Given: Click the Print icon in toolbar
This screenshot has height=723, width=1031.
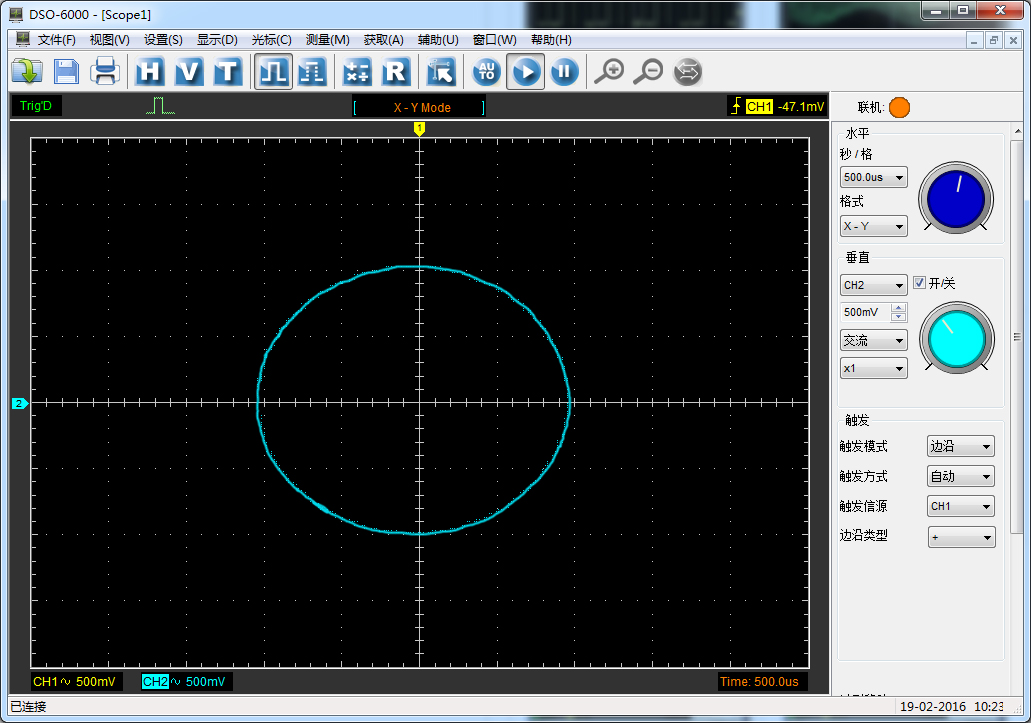Looking at the screenshot, I should pyautogui.click(x=105, y=71).
